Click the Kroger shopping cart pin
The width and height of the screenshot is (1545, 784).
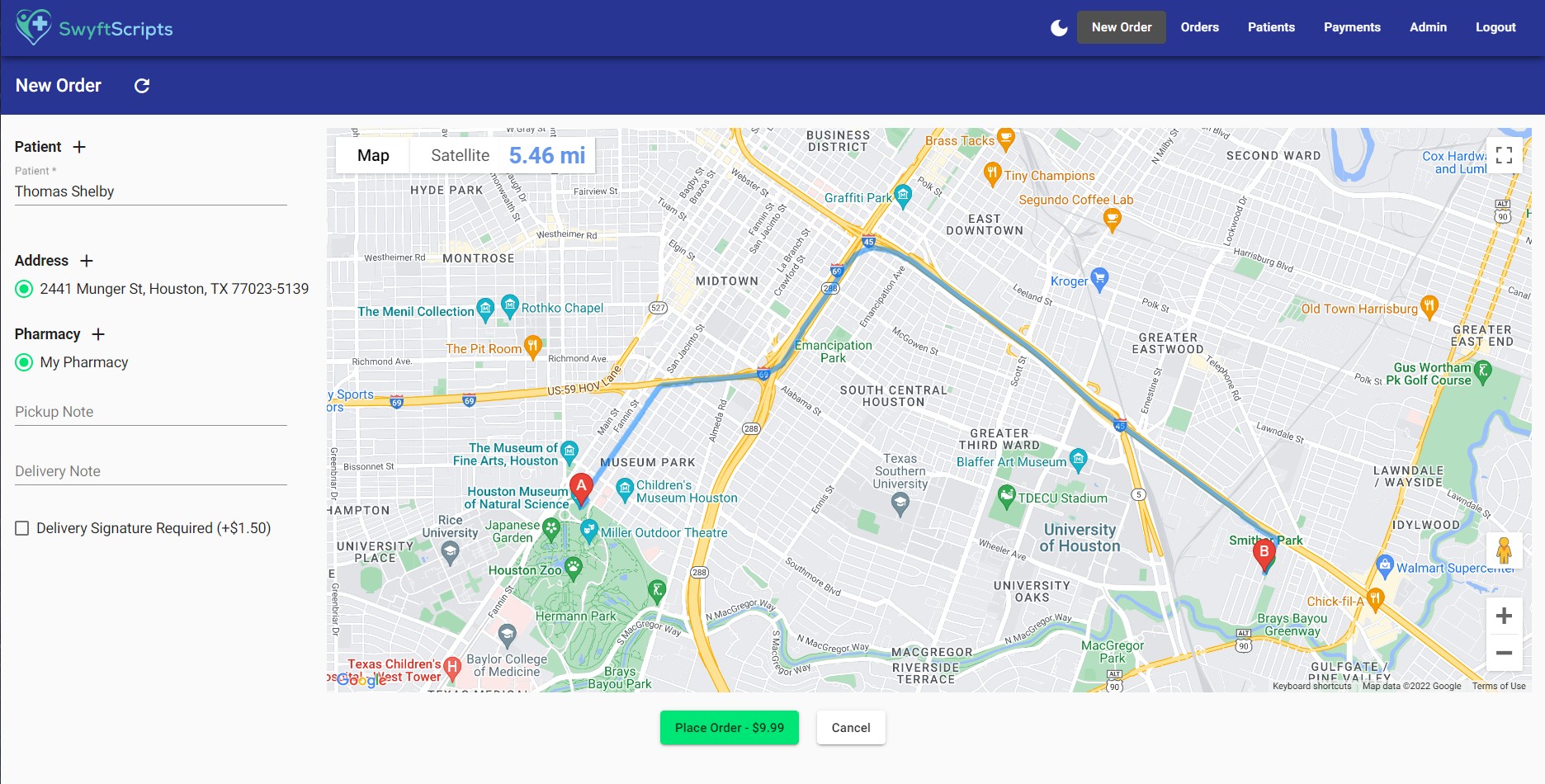click(x=1099, y=279)
